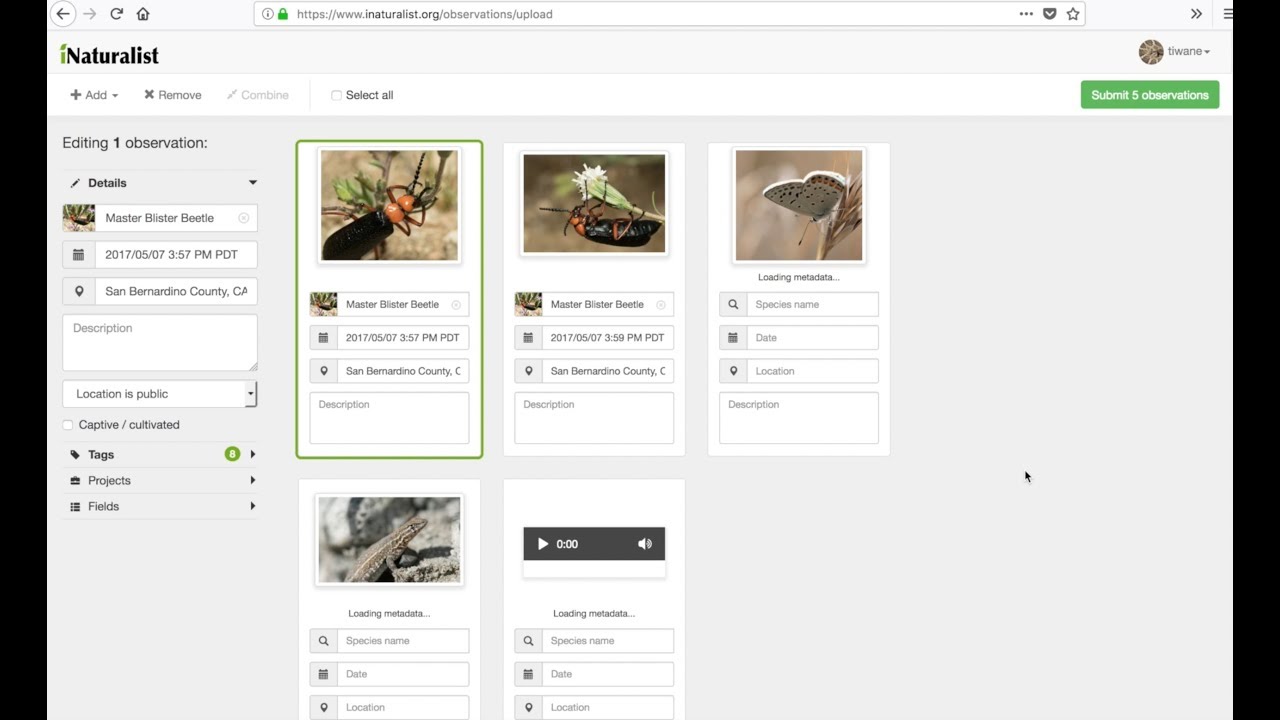Open the Add dropdown menu
Screen dimensions: 1280x720
[94, 95]
